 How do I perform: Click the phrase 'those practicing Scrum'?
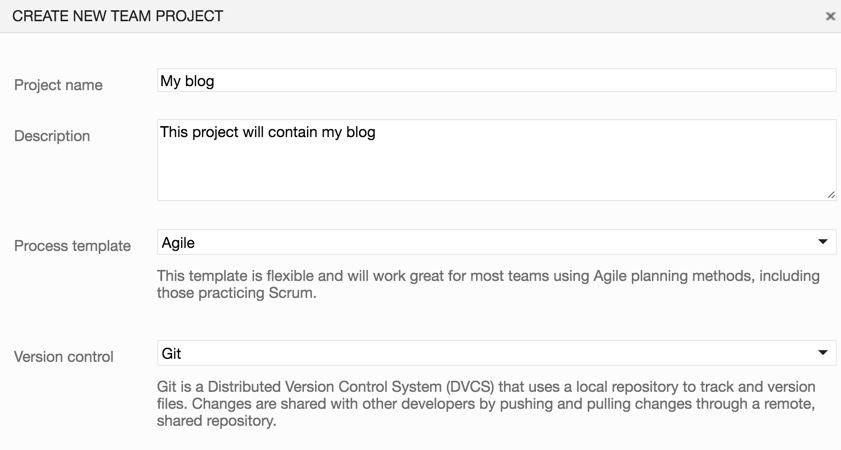click(235, 294)
